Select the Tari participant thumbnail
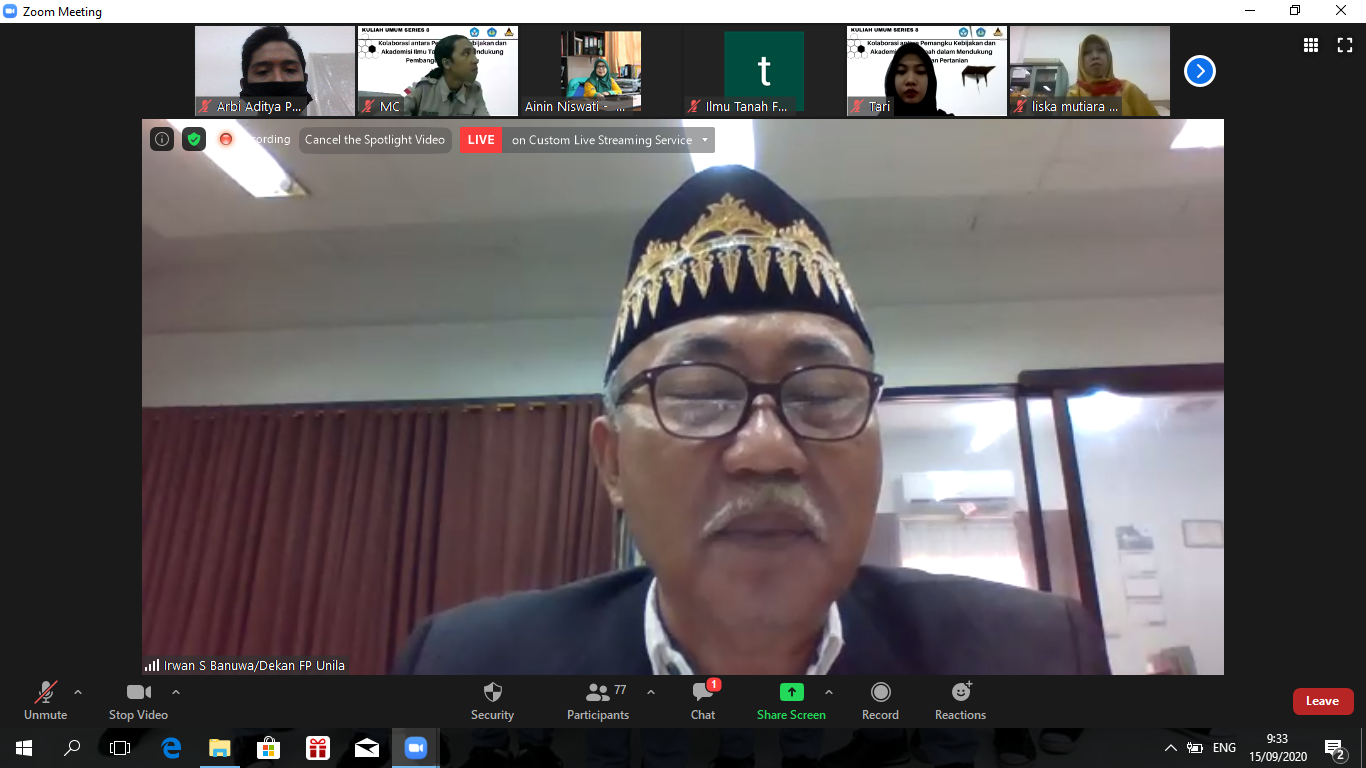The width and height of the screenshot is (1366, 768). (926, 71)
